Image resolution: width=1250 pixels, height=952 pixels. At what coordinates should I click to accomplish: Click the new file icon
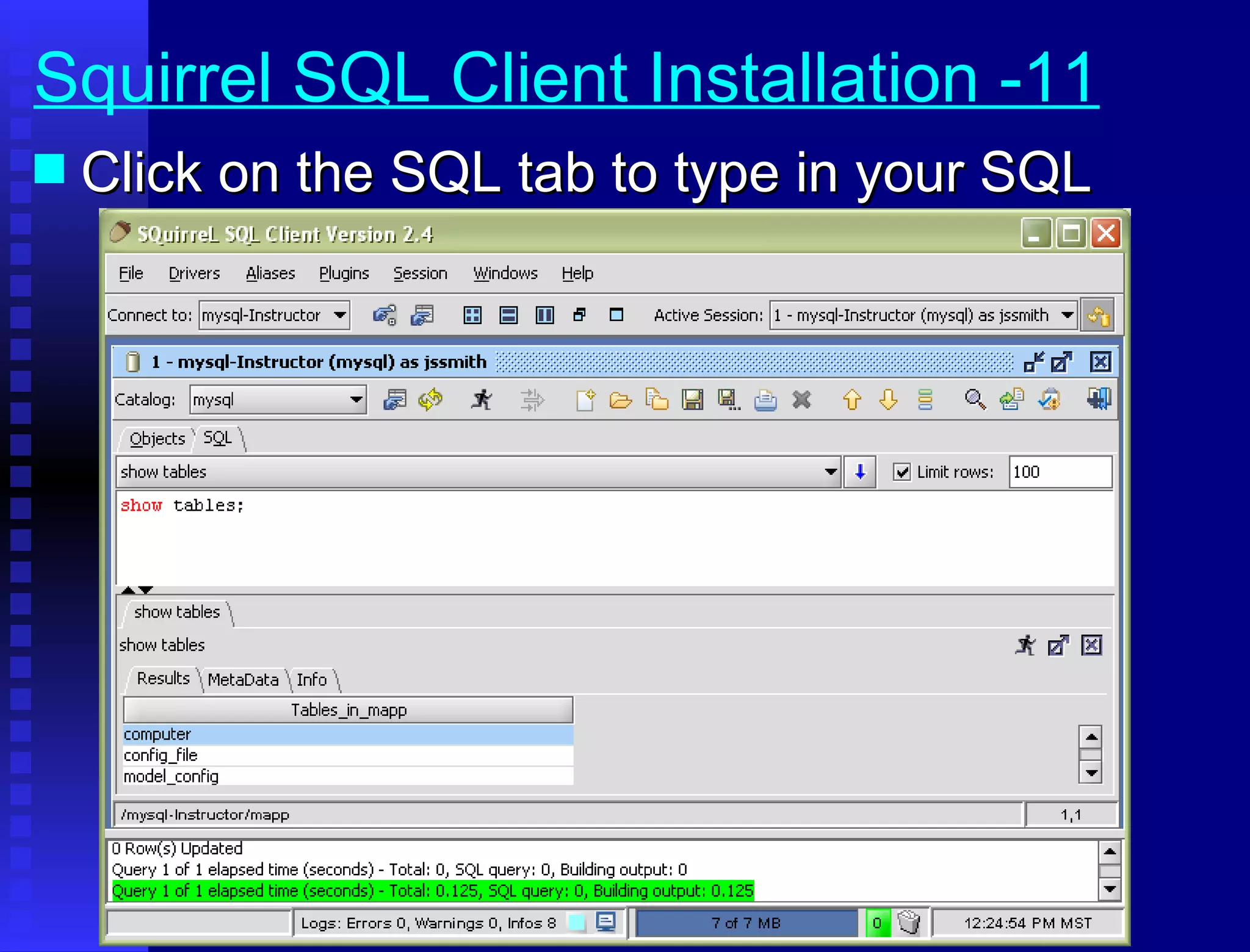coord(585,400)
